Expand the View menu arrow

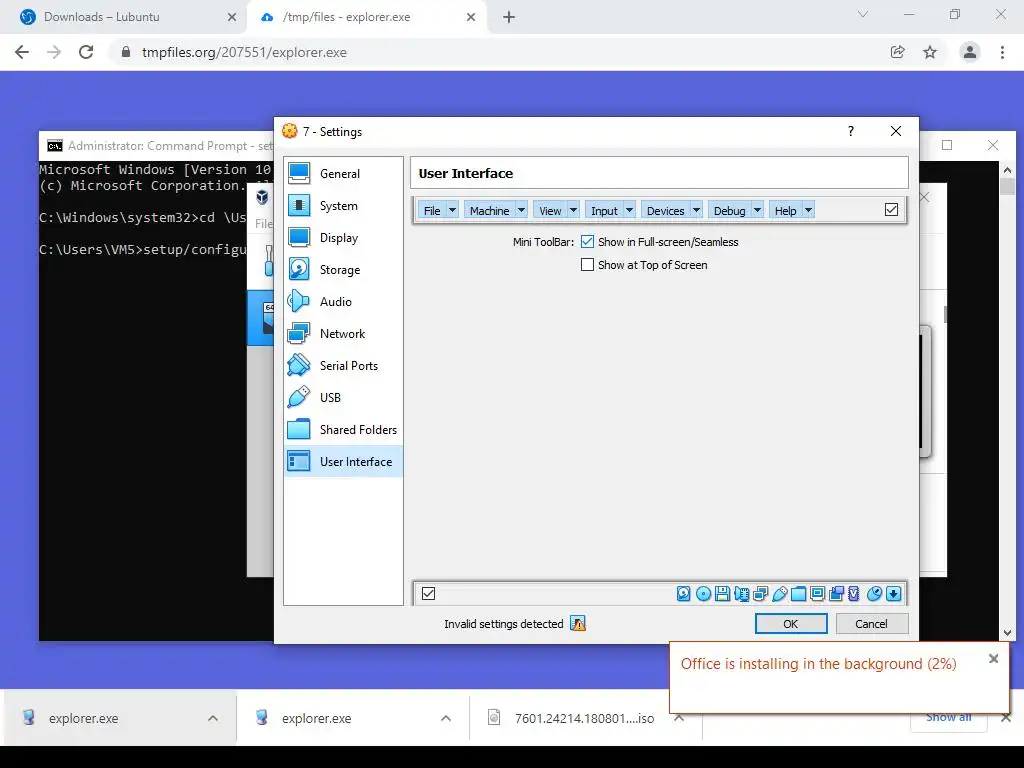[573, 210]
